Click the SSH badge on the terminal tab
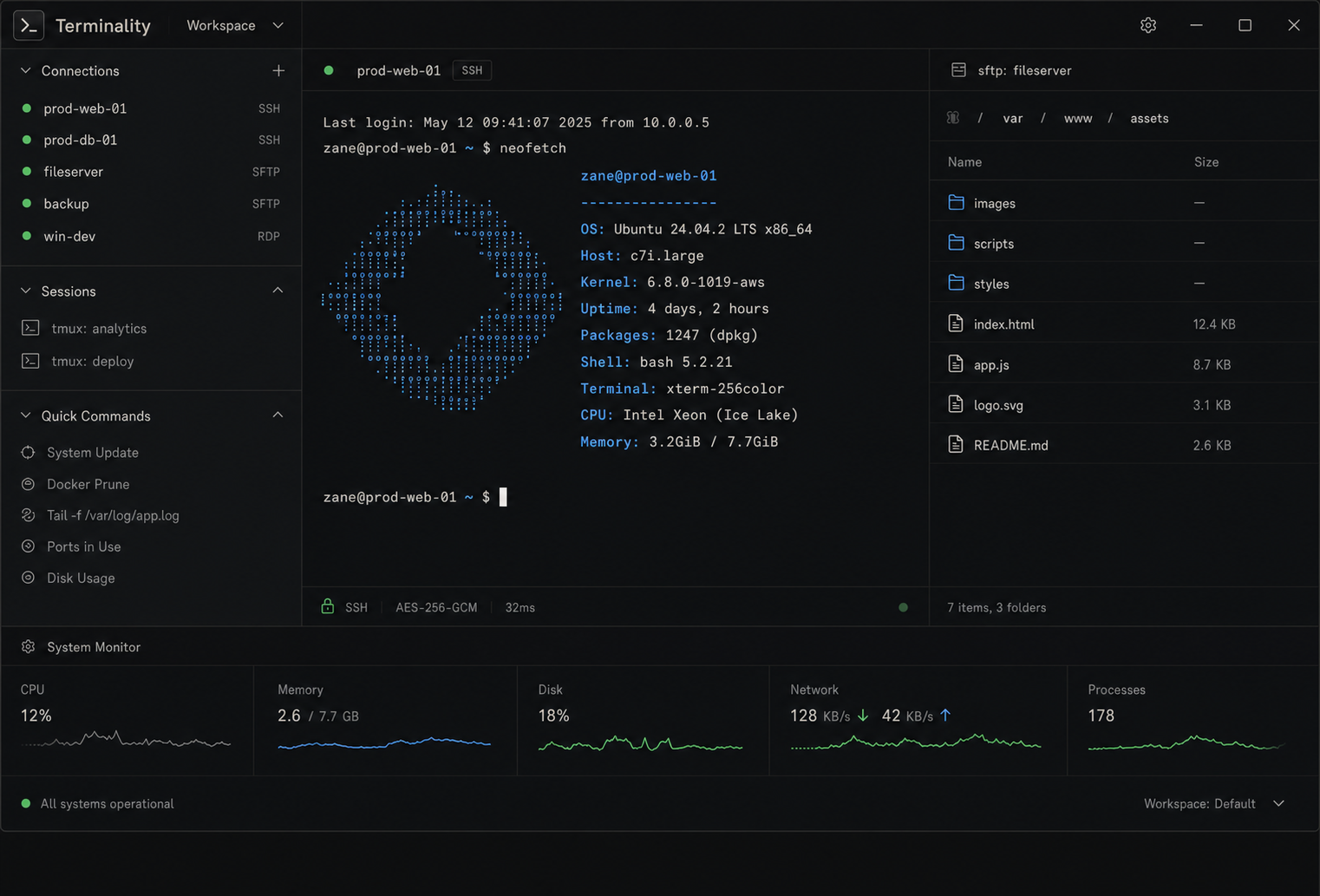The height and width of the screenshot is (896, 1320). click(x=472, y=70)
